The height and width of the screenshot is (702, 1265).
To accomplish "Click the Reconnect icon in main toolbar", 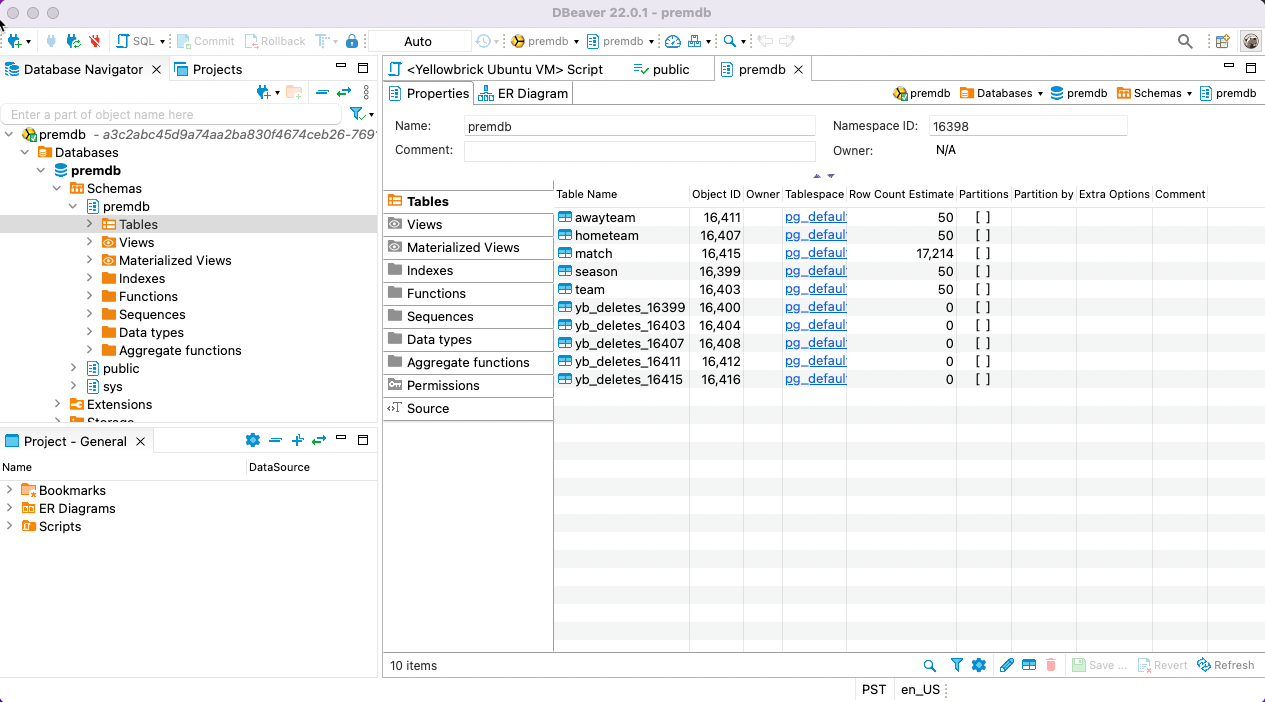I will (73, 41).
